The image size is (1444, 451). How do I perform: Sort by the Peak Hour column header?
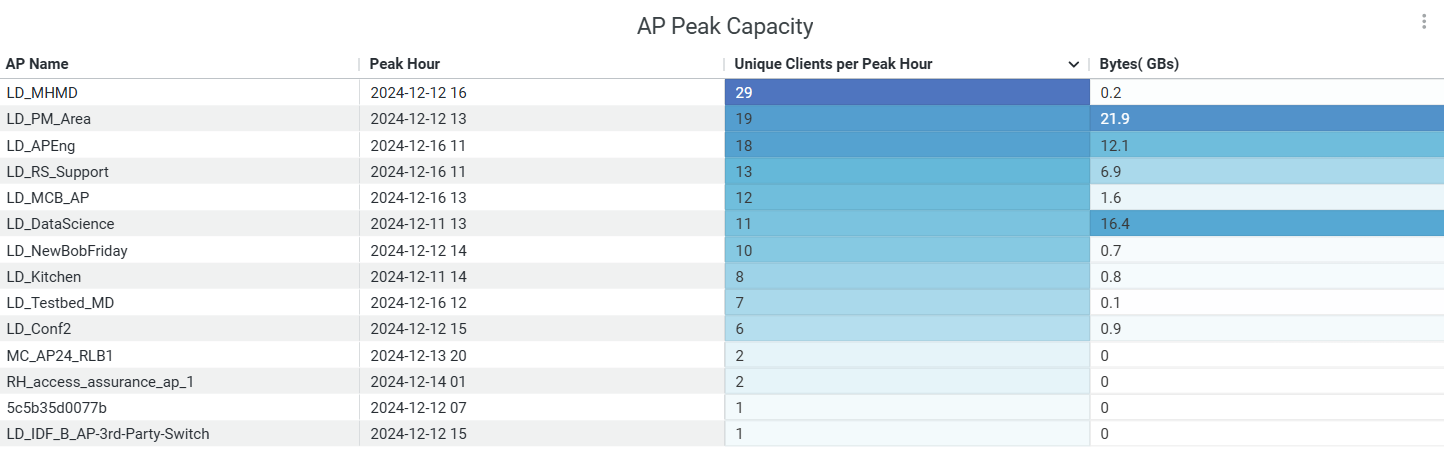(x=404, y=64)
